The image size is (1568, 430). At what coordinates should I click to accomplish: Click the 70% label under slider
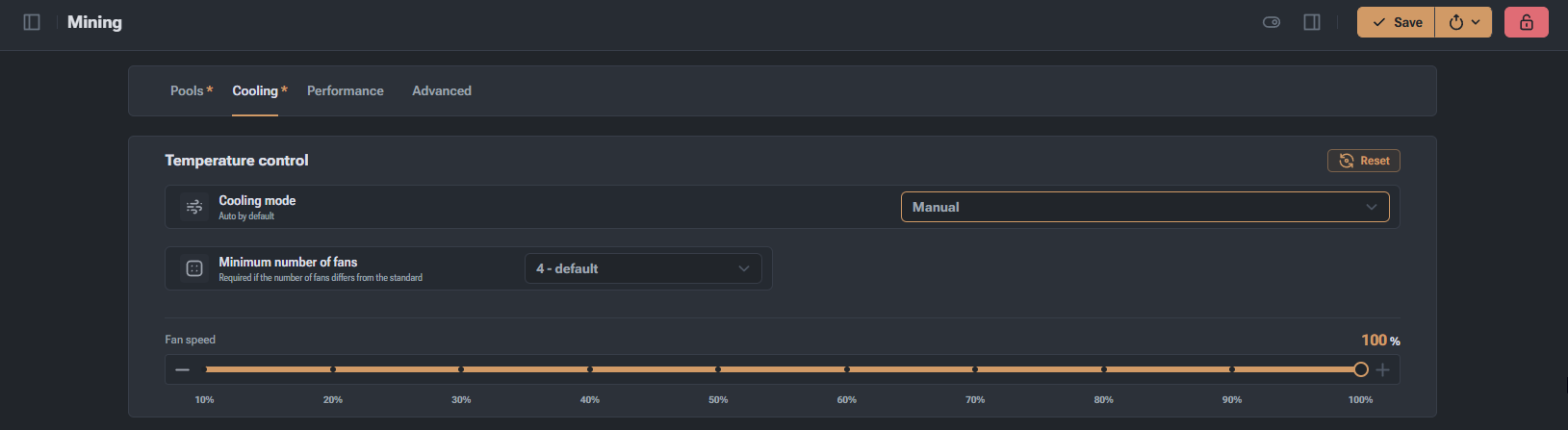click(975, 399)
